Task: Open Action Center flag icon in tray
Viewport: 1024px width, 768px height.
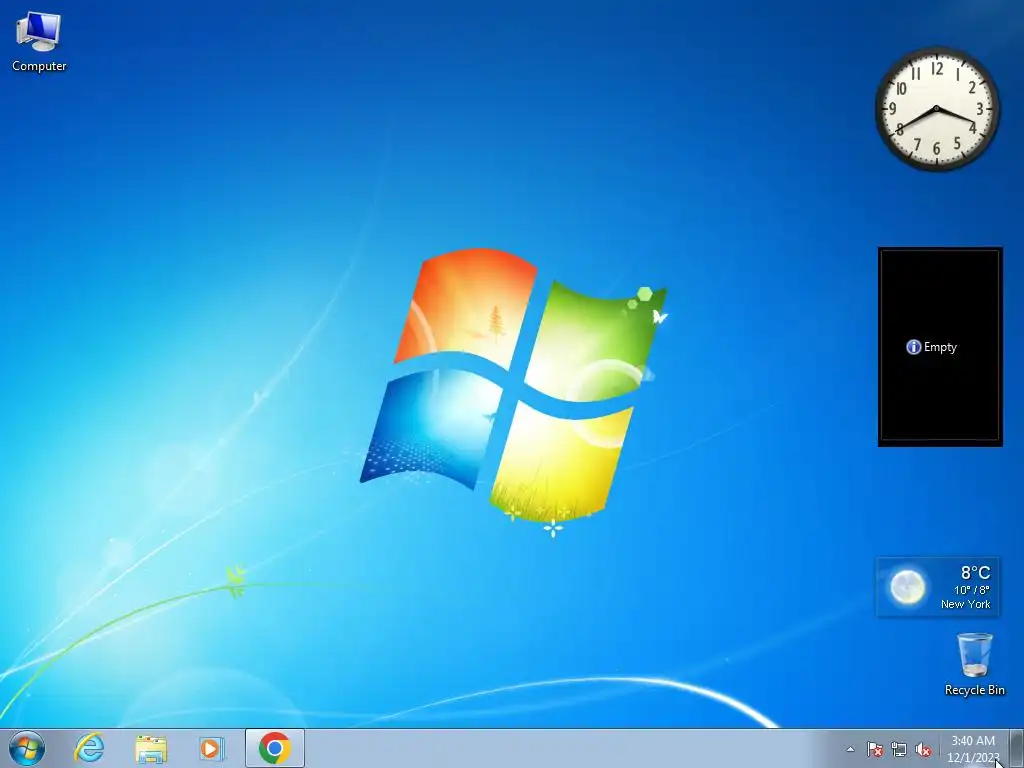Action: [x=875, y=749]
